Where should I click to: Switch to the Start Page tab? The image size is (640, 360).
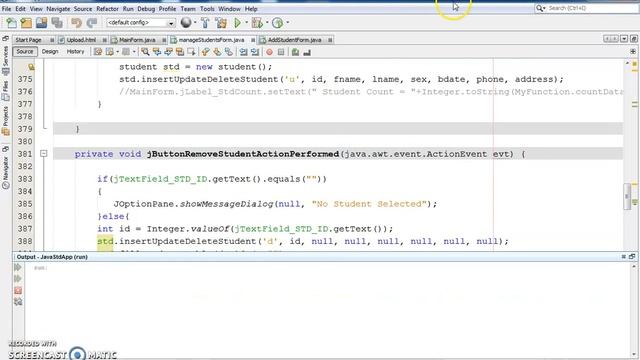pyautogui.click(x=29, y=40)
